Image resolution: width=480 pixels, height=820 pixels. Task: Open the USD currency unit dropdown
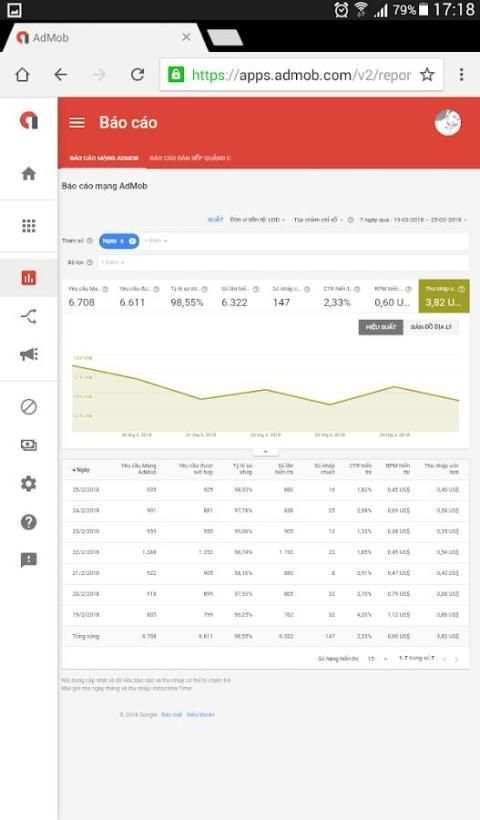point(257,220)
